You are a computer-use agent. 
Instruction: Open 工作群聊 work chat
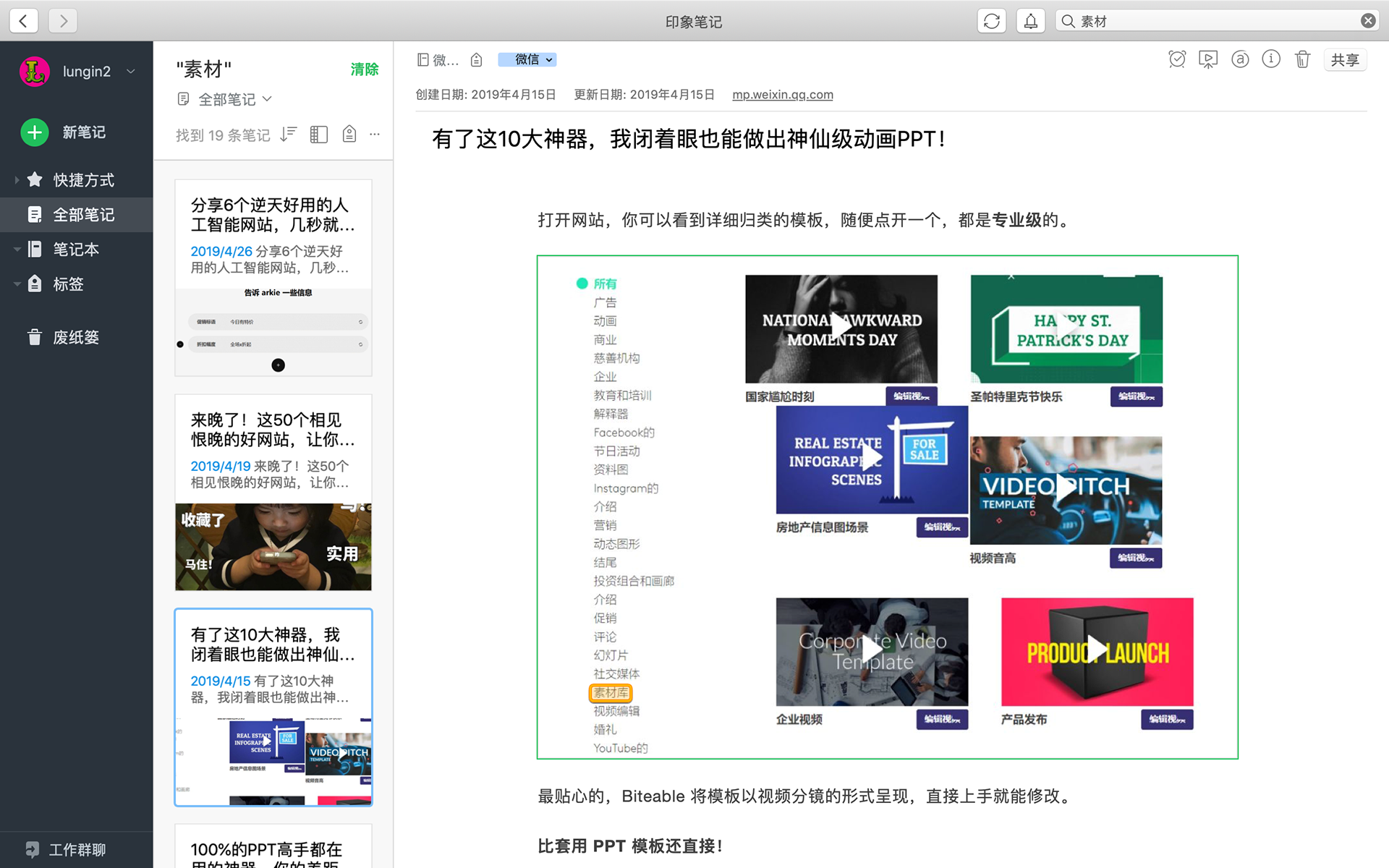coord(77,849)
